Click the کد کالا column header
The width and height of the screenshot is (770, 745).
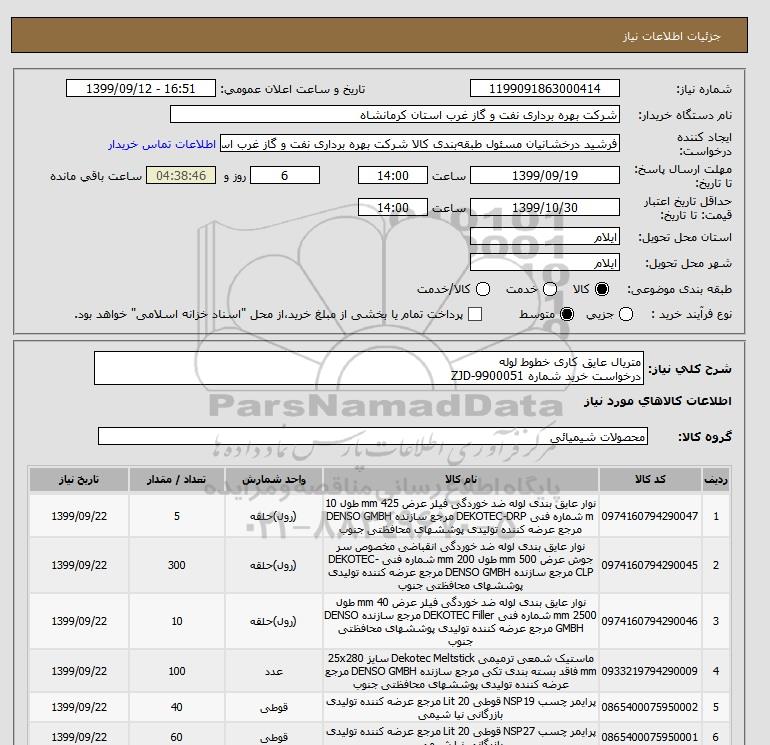coord(650,479)
